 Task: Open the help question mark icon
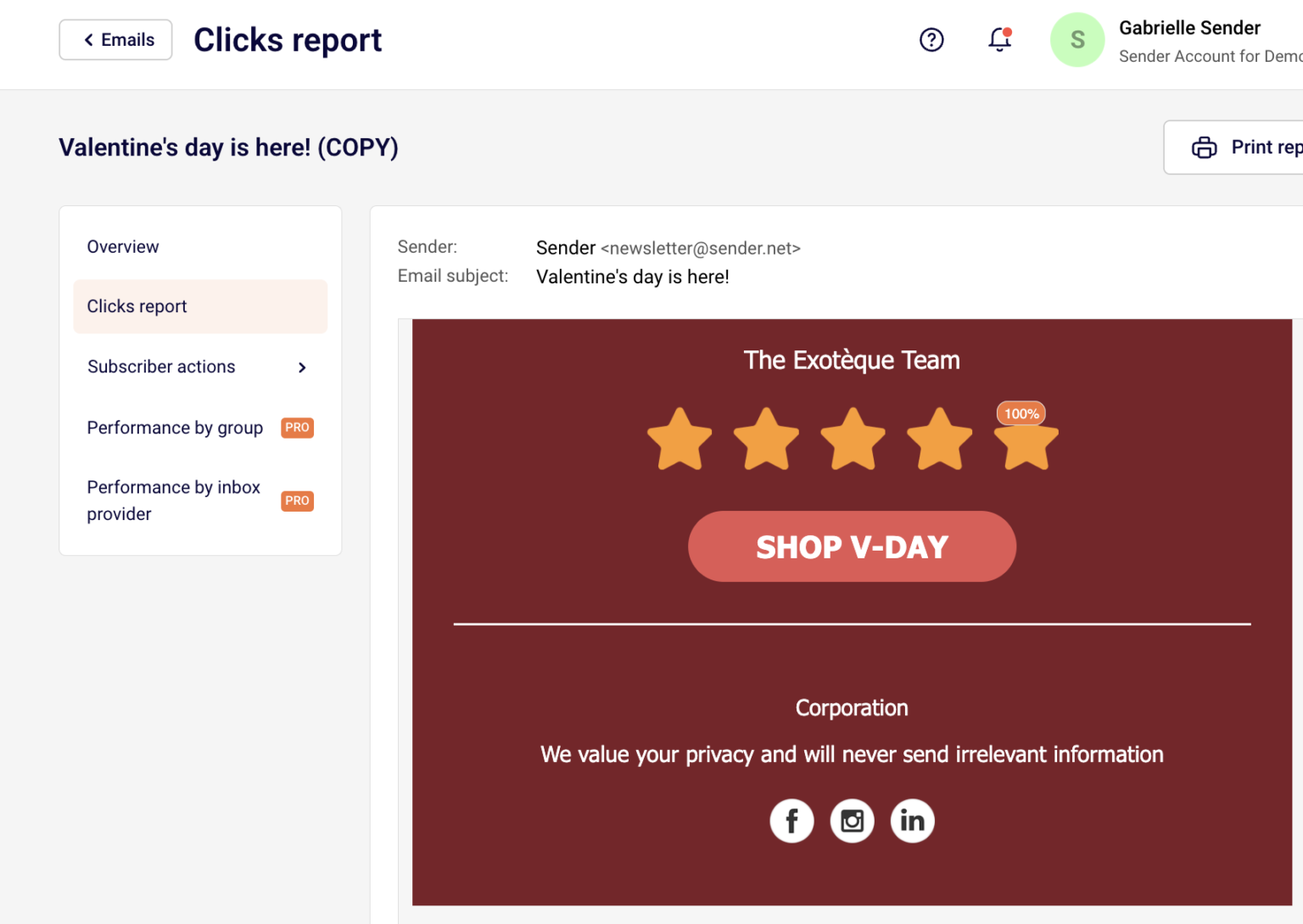coord(931,40)
